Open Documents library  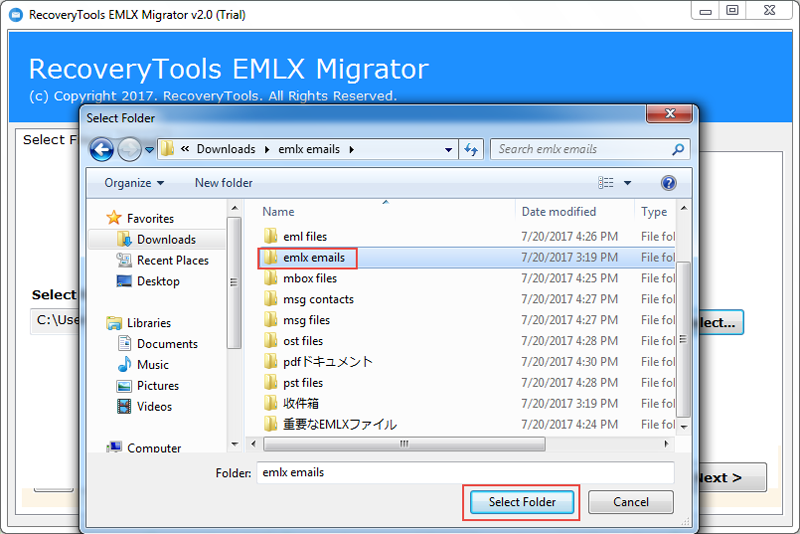click(x=167, y=344)
